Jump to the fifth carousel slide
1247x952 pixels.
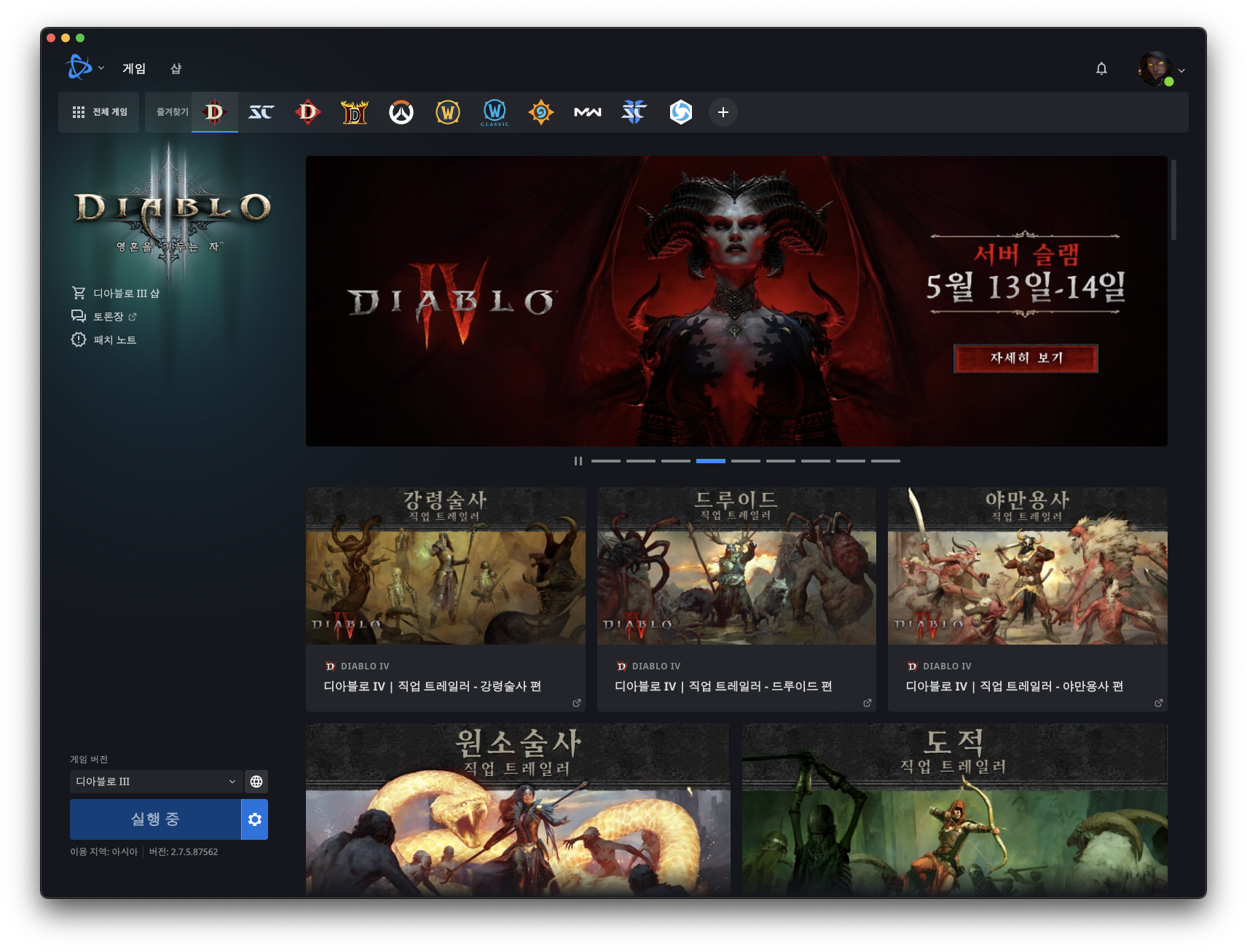(x=746, y=461)
